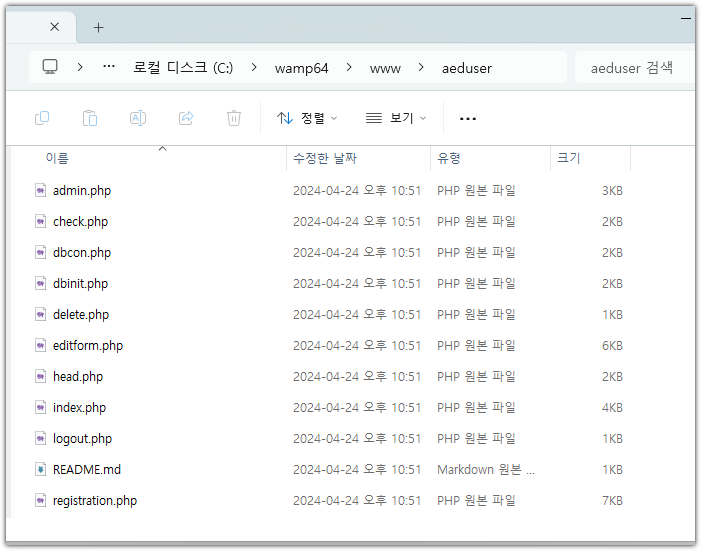Click the Rename icon in toolbar
Screen dimensions: 701x551
(138, 118)
